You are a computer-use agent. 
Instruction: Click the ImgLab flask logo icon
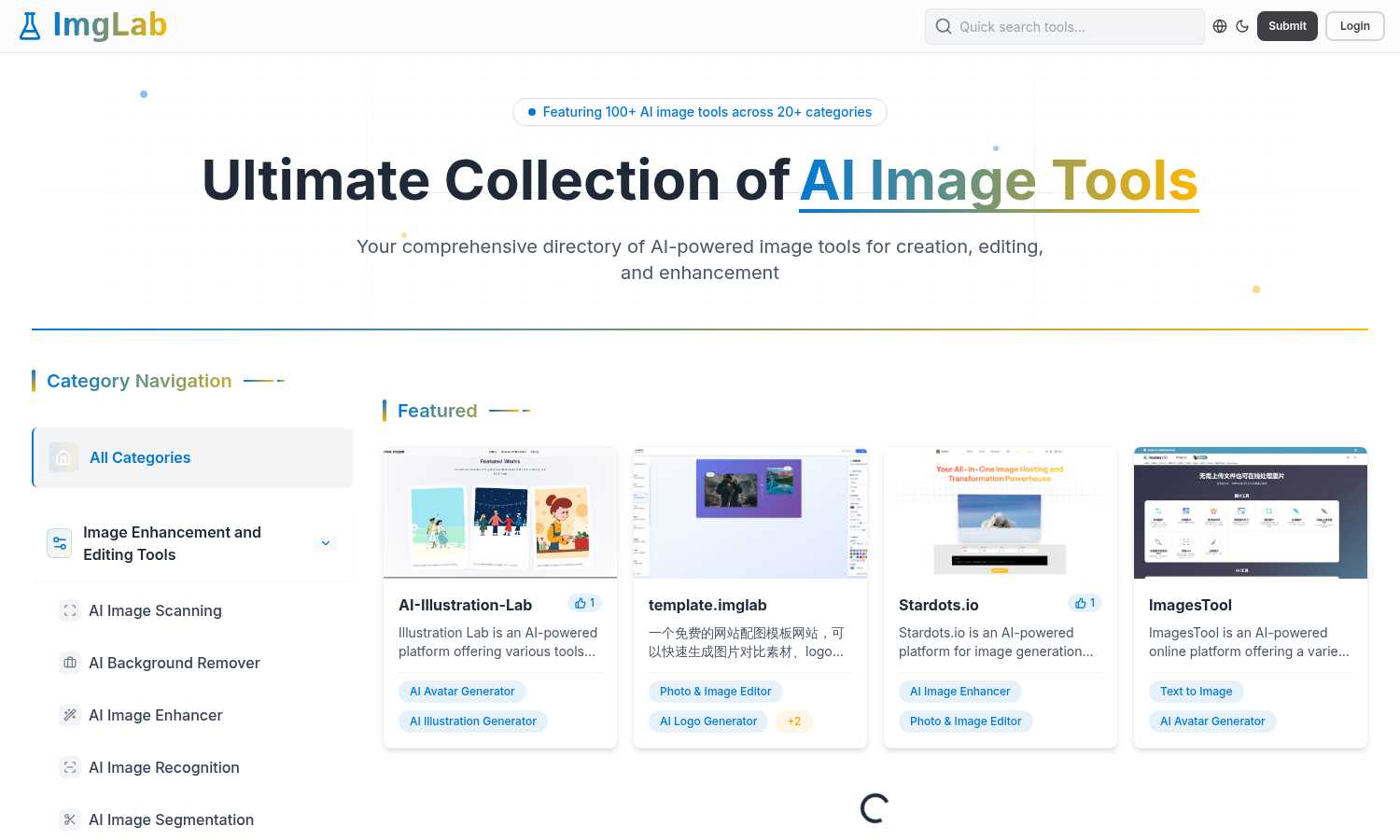pos(30,26)
